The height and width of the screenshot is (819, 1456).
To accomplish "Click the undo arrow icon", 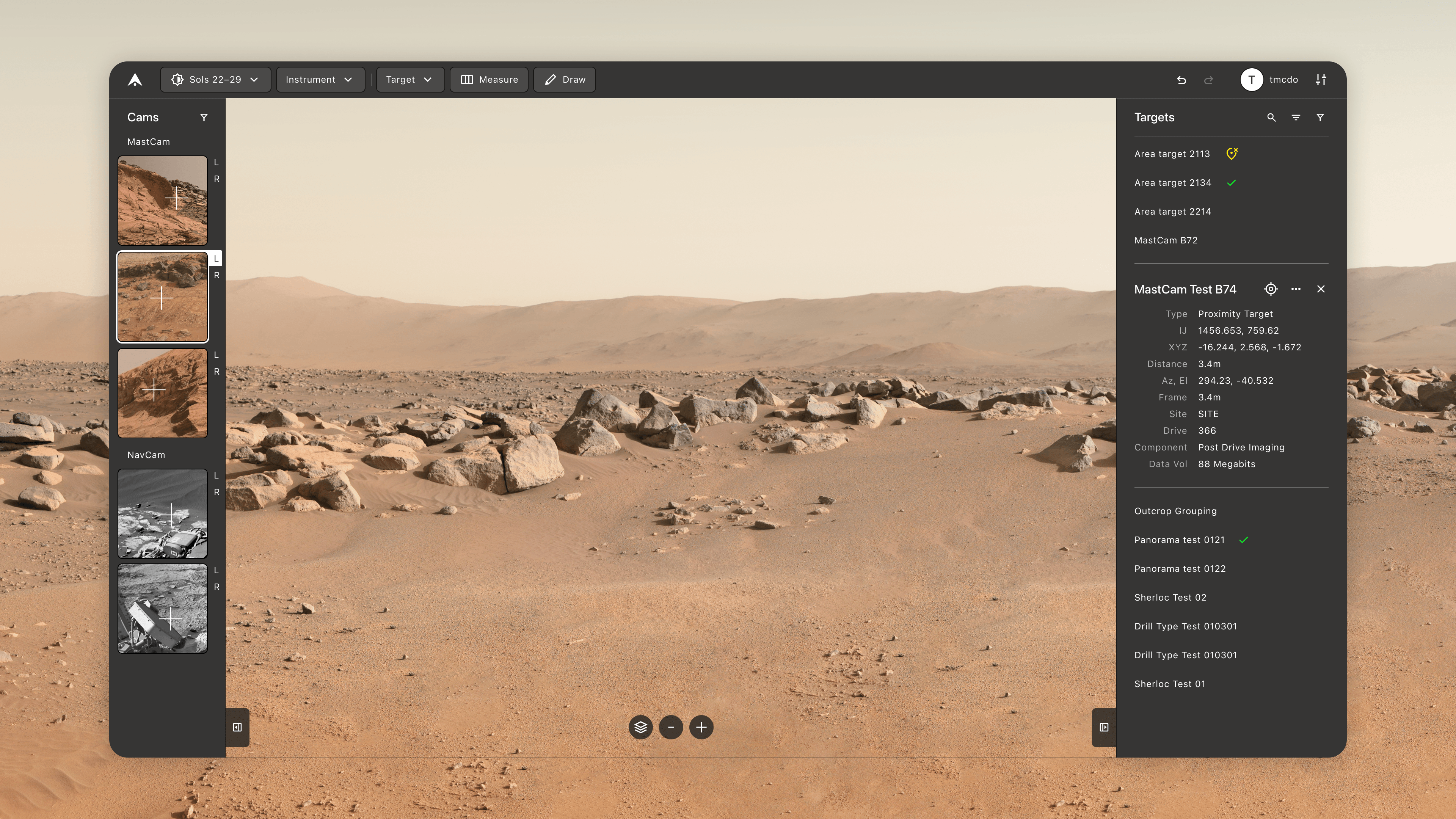I will pos(1181,80).
